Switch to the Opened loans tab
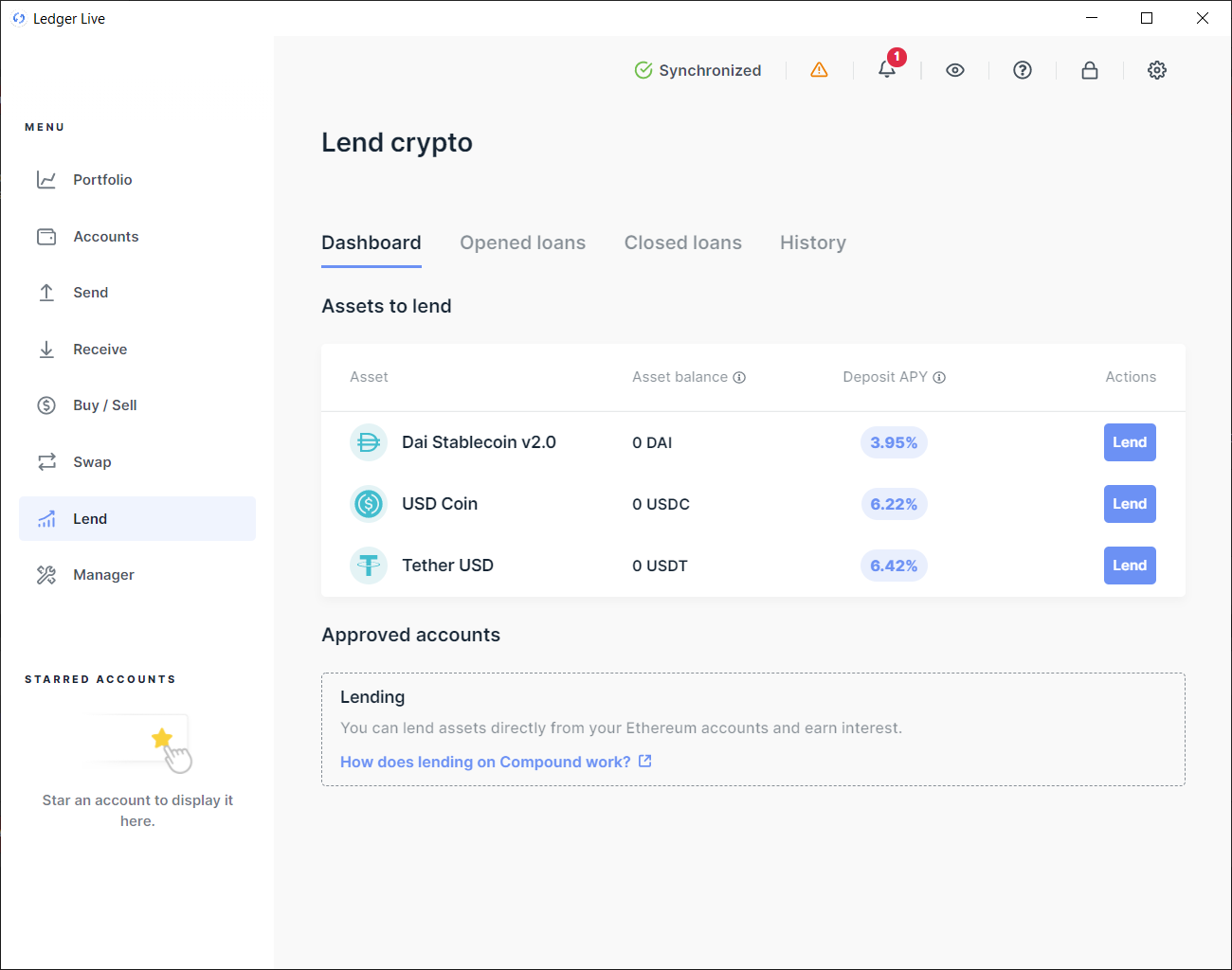 522,242
